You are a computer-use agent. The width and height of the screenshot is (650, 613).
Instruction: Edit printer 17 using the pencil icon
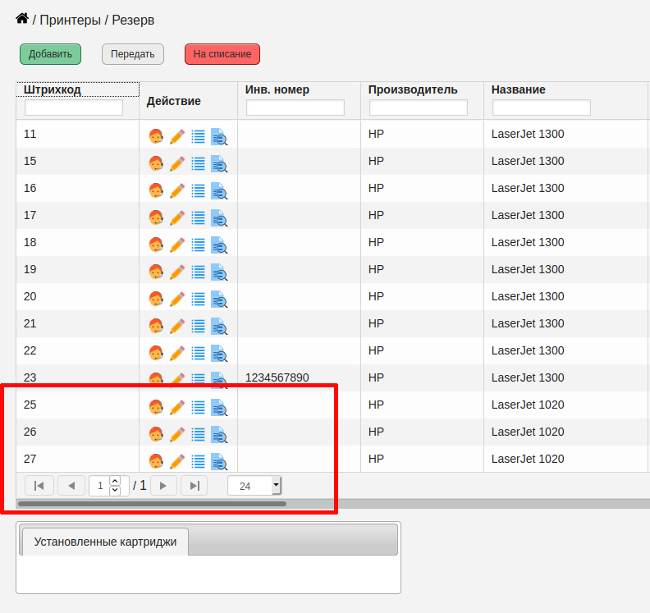click(x=177, y=218)
